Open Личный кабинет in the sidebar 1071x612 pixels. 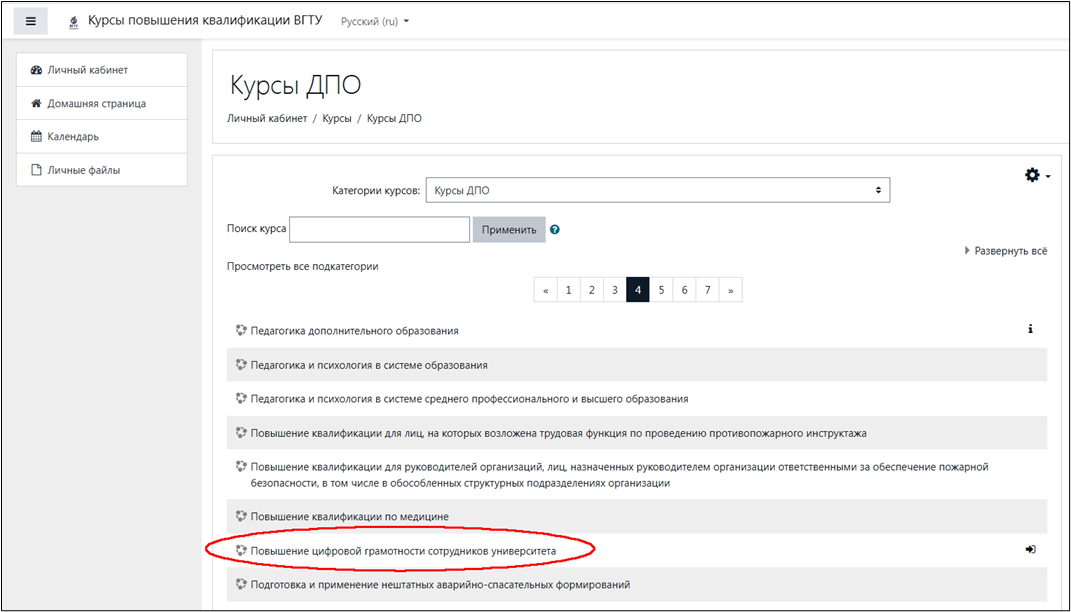tap(88, 70)
